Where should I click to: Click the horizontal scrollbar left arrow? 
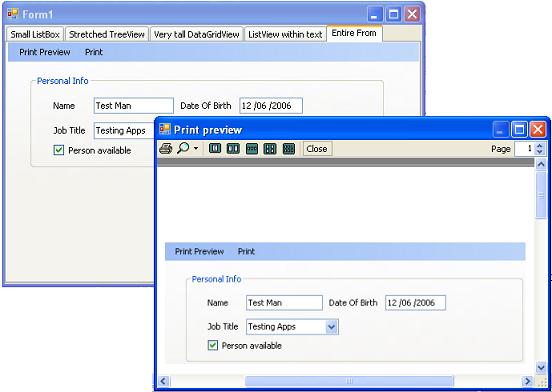pos(164,381)
